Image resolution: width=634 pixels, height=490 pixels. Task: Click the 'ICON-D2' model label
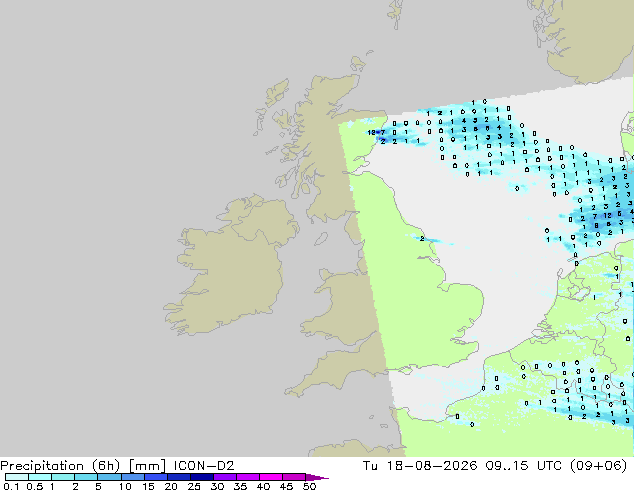point(204,466)
